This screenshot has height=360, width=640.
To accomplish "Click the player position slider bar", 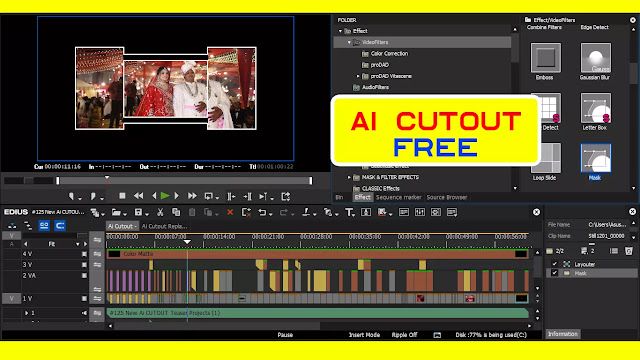I will [x=184, y=181].
